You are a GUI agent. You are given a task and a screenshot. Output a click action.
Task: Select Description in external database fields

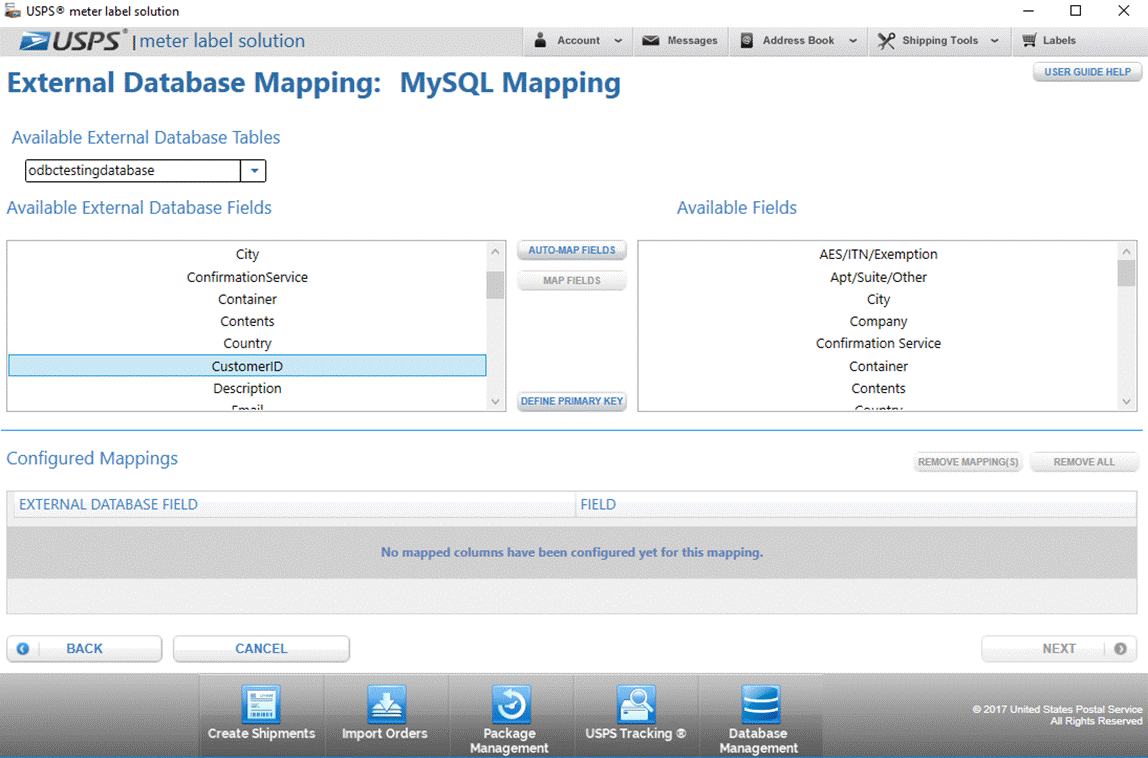tap(247, 388)
